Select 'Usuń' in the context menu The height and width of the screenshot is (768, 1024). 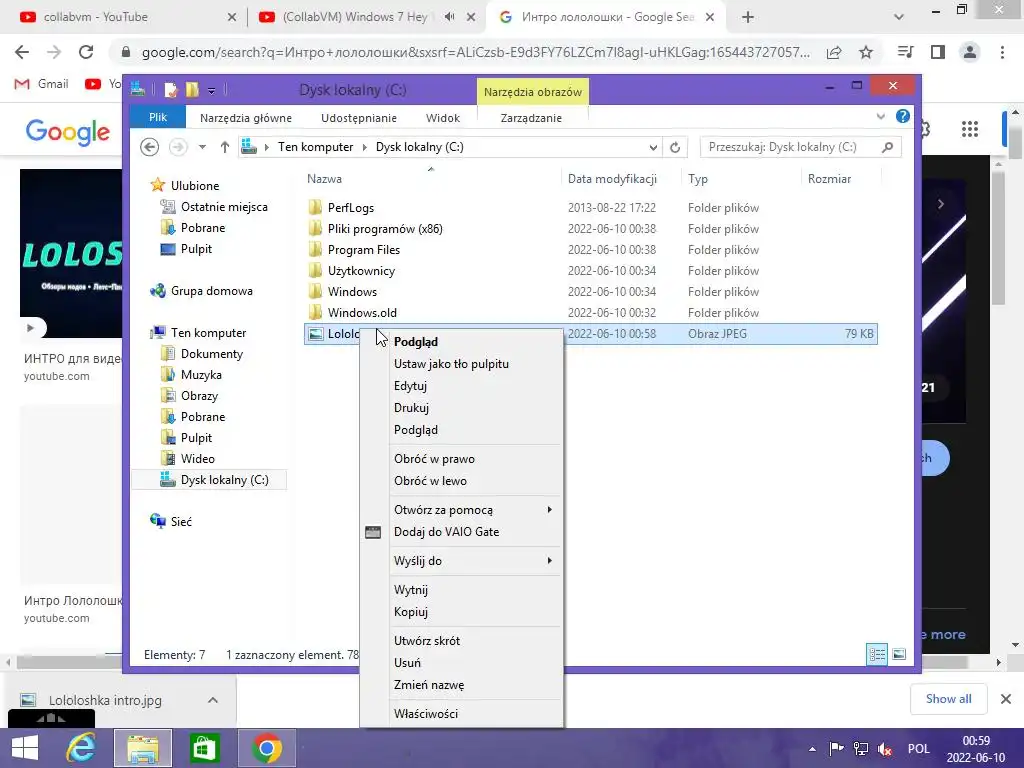click(x=408, y=663)
